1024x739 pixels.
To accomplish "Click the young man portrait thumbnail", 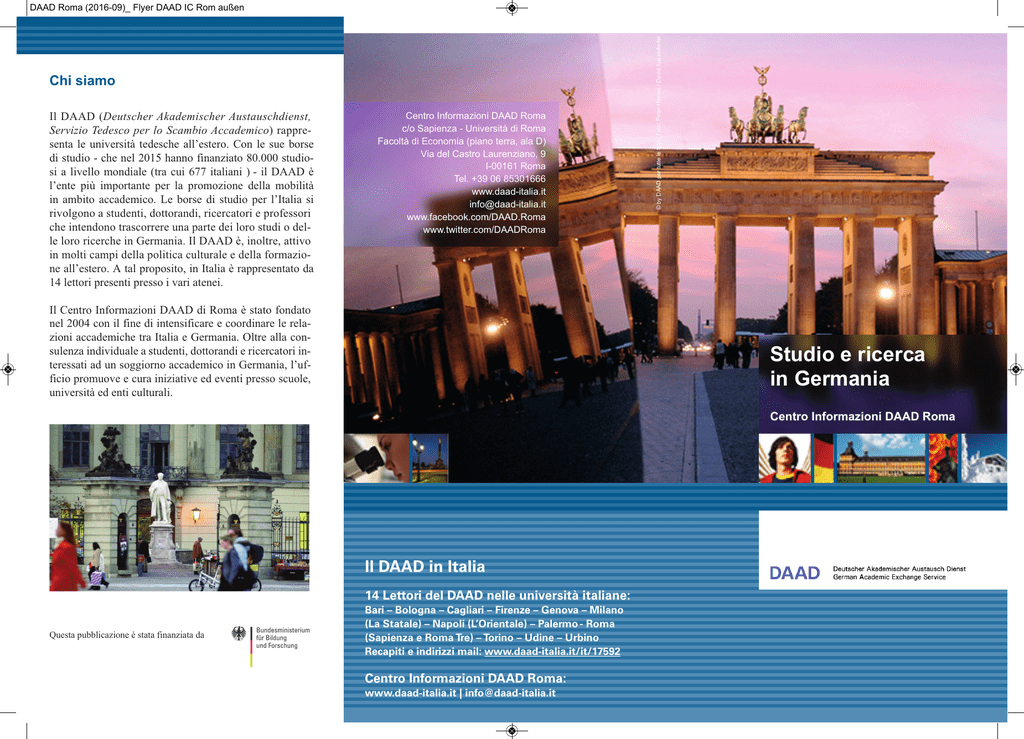I will click(x=785, y=458).
